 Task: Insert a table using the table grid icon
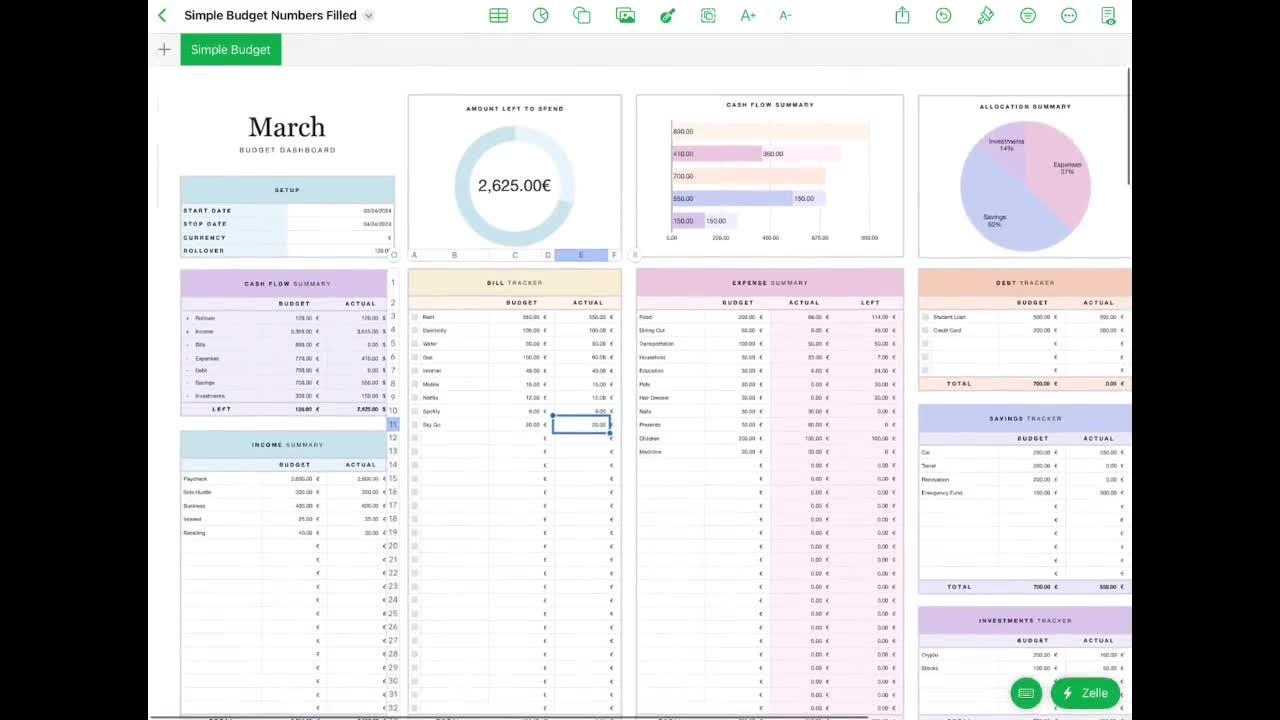[498, 15]
